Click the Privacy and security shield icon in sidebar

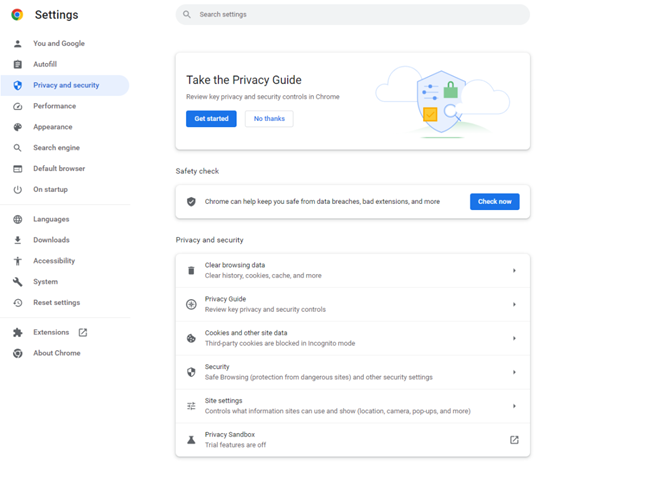[17, 85]
